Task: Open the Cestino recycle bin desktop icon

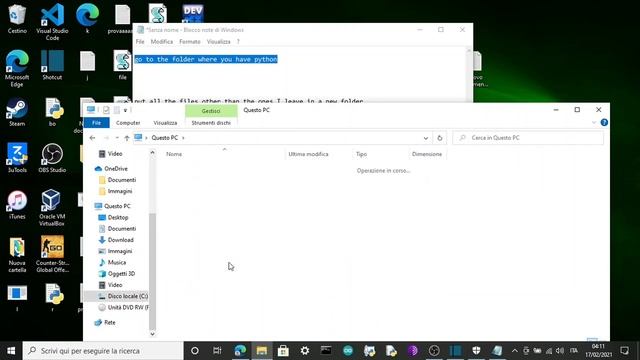Action: 17,18
